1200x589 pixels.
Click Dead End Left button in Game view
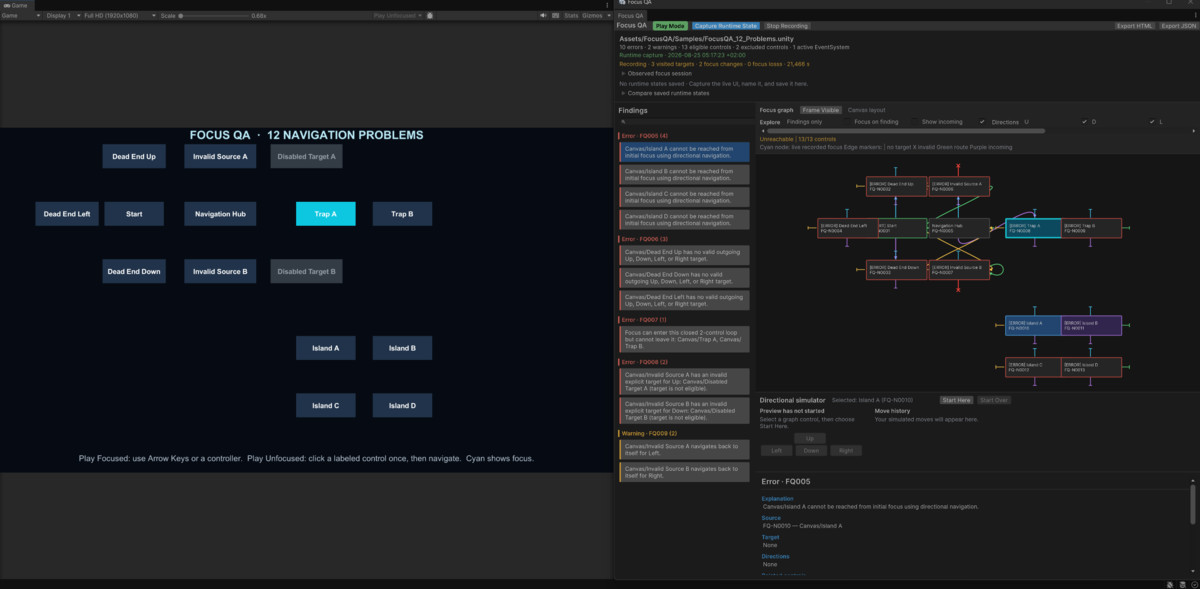tap(67, 213)
